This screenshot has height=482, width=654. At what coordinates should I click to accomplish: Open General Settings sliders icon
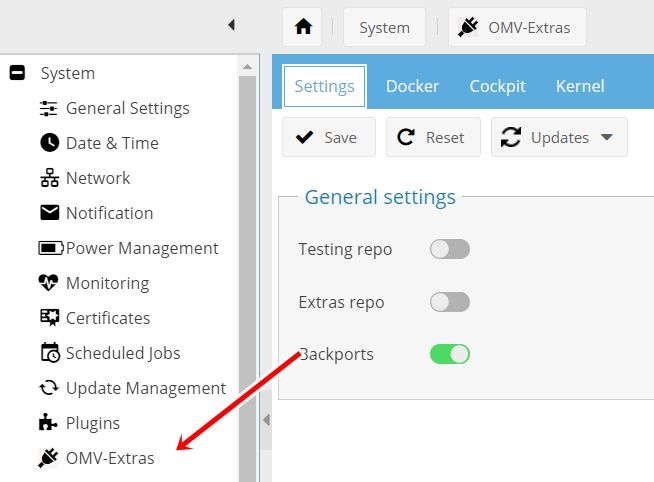click(x=48, y=108)
